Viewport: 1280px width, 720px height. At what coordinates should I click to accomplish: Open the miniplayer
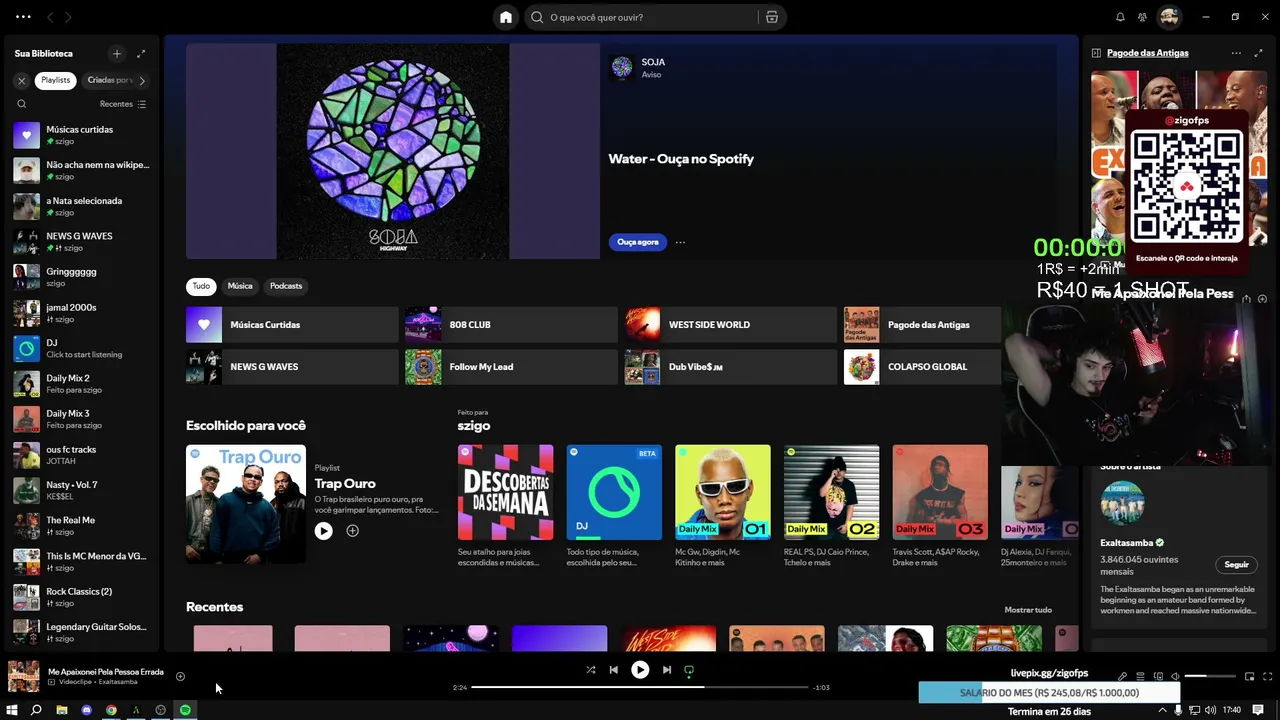pos(1250,677)
